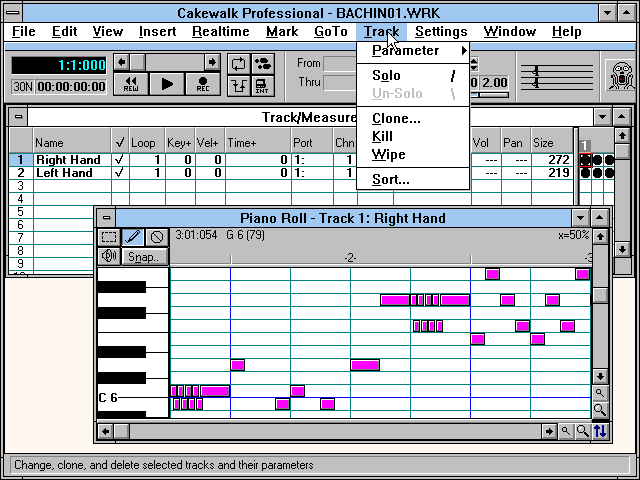Choose Wipe from the Track menu

pos(413,155)
